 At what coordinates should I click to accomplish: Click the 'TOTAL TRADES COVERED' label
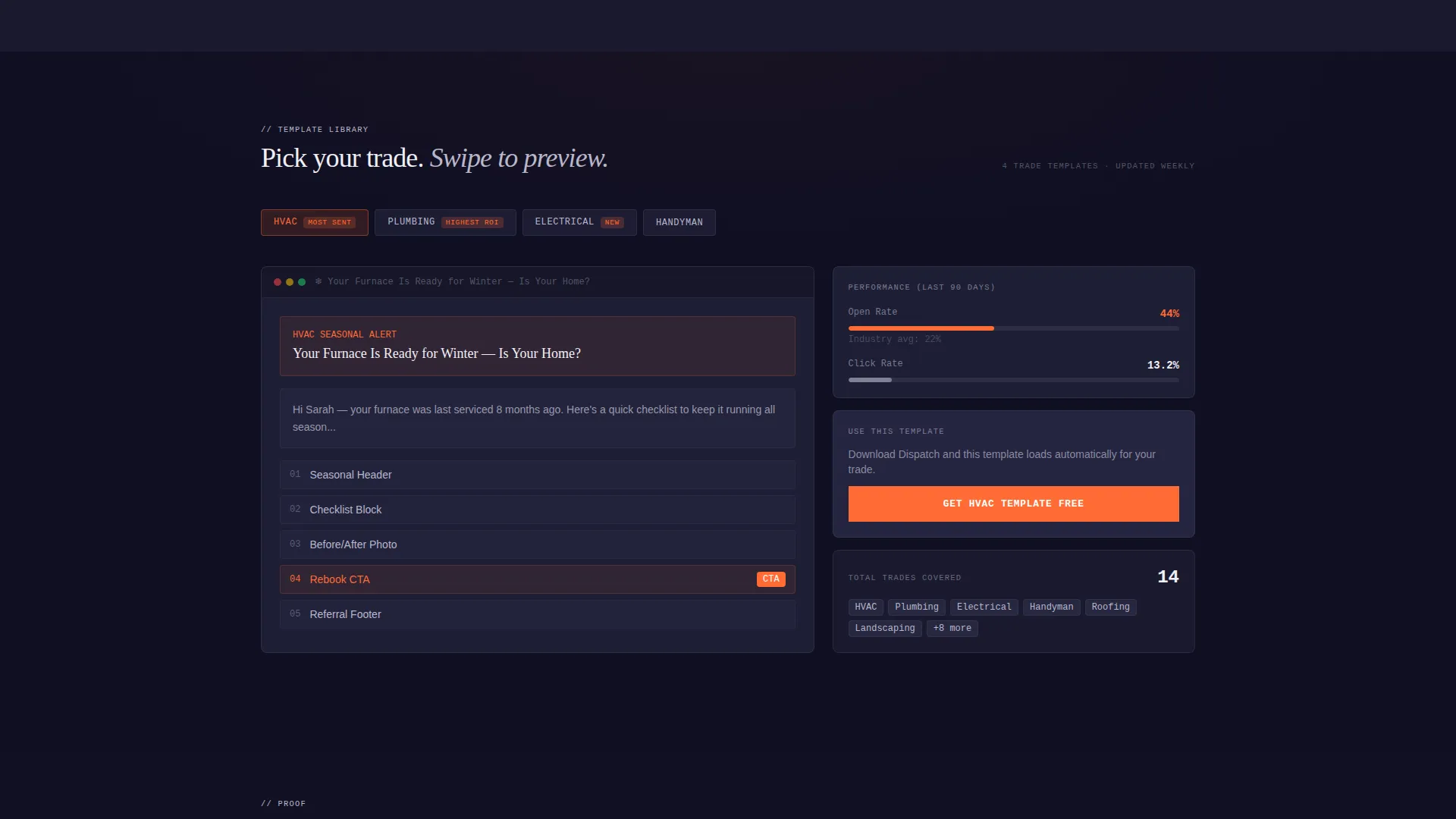click(905, 578)
